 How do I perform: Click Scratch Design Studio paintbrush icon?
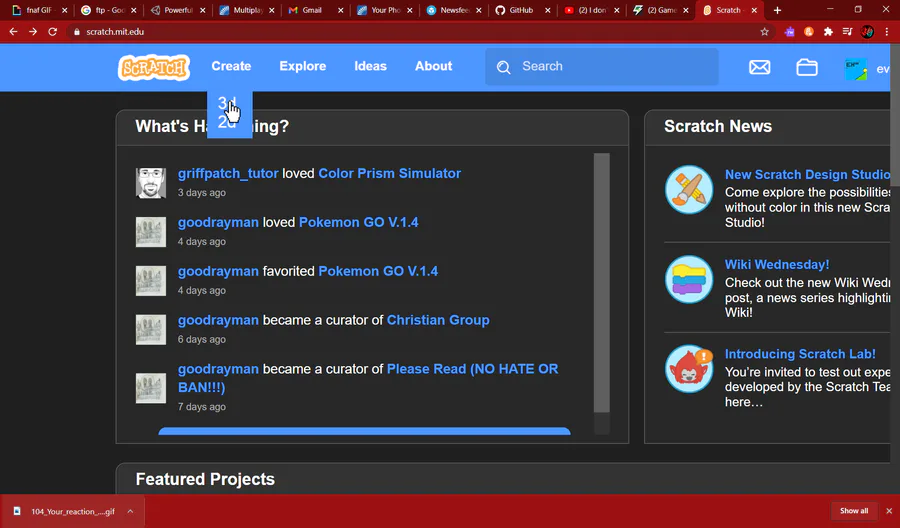point(689,189)
